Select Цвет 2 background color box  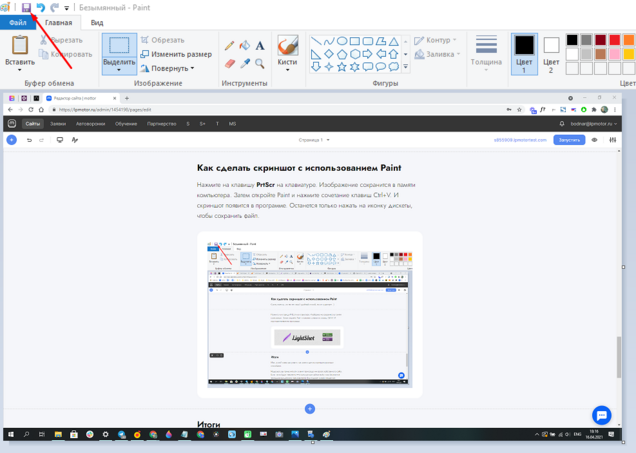coord(551,54)
